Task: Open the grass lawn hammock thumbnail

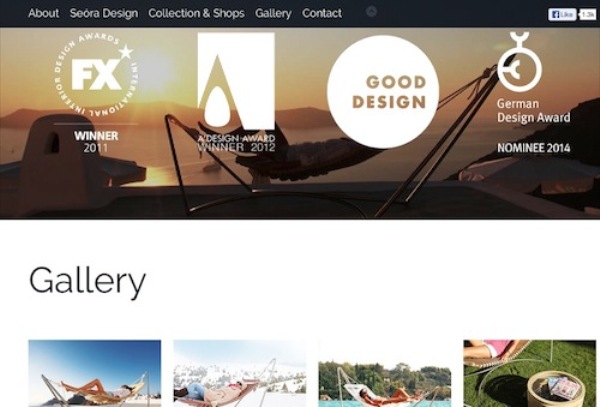Action: 530,373
